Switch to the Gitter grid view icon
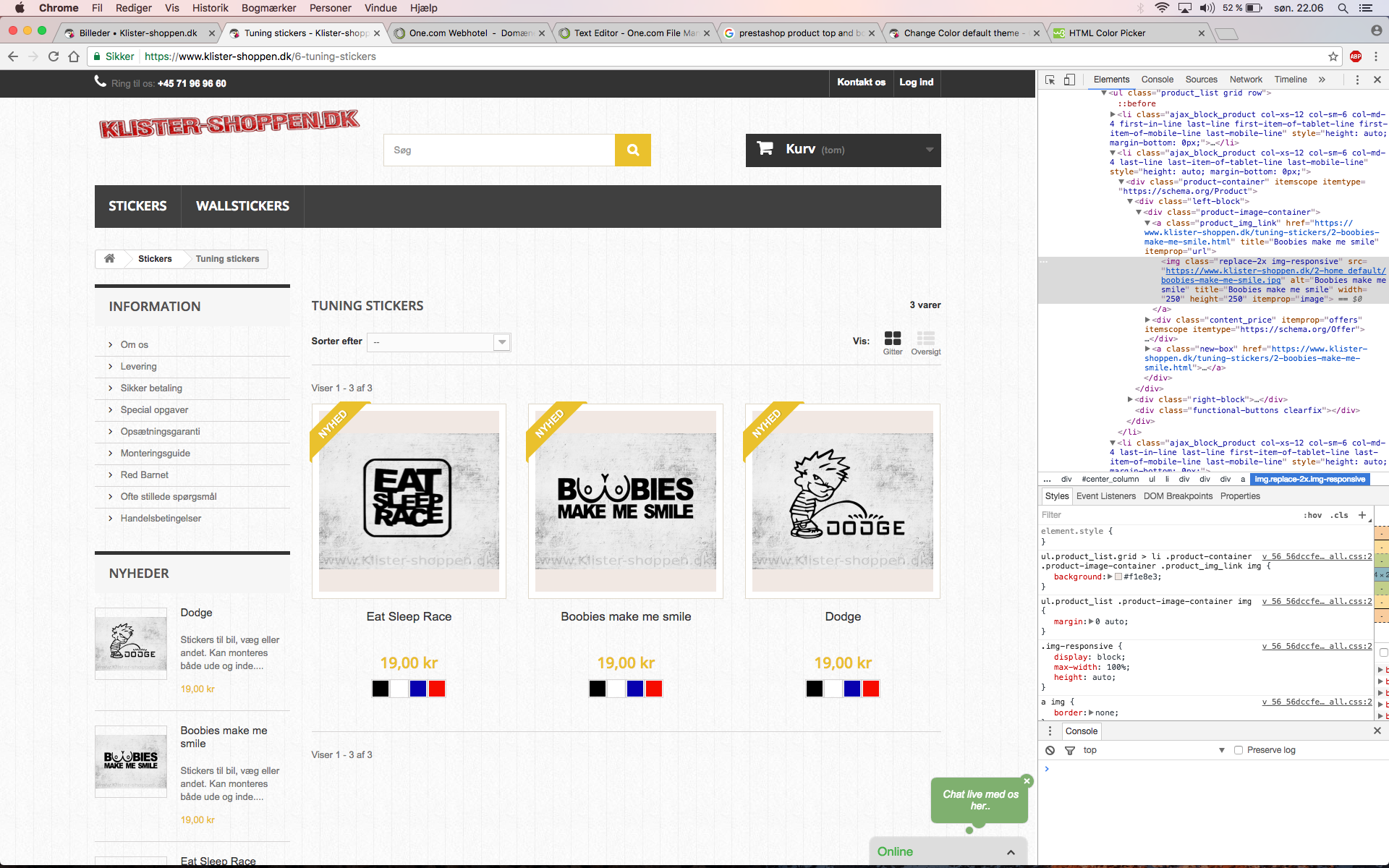The image size is (1389, 868). click(893, 339)
